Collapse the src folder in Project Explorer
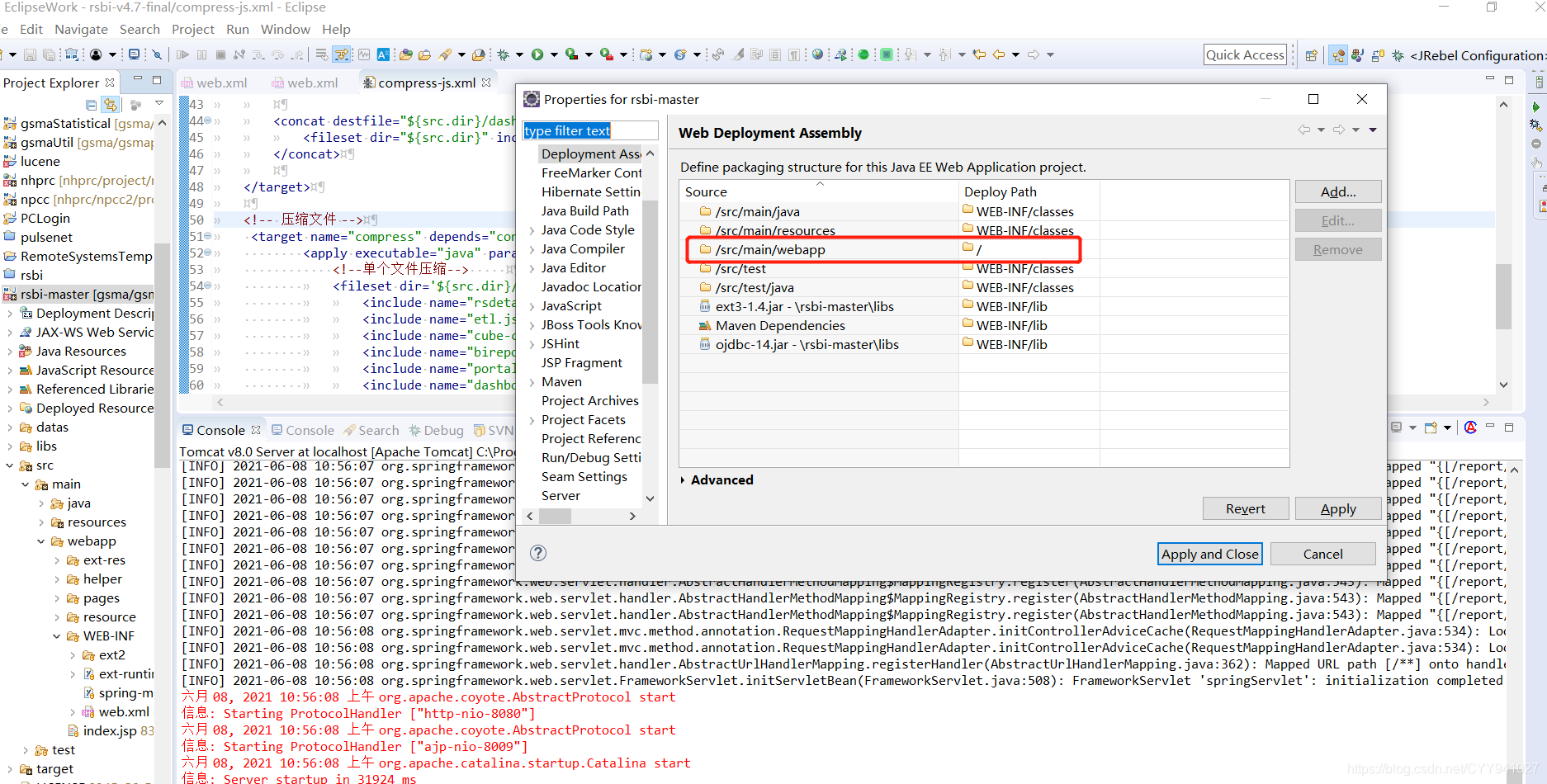Image resolution: width=1547 pixels, height=784 pixels. [x=9, y=465]
